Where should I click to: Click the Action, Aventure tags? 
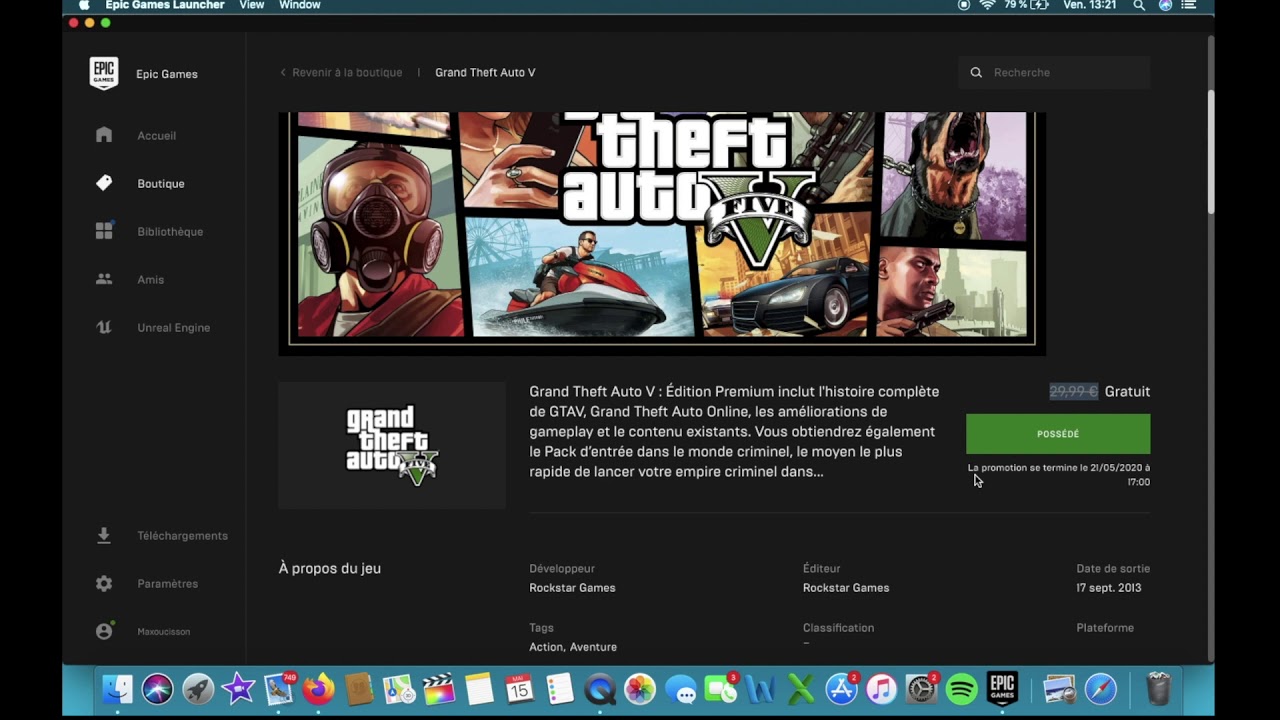pyautogui.click(x=573, y=647)
